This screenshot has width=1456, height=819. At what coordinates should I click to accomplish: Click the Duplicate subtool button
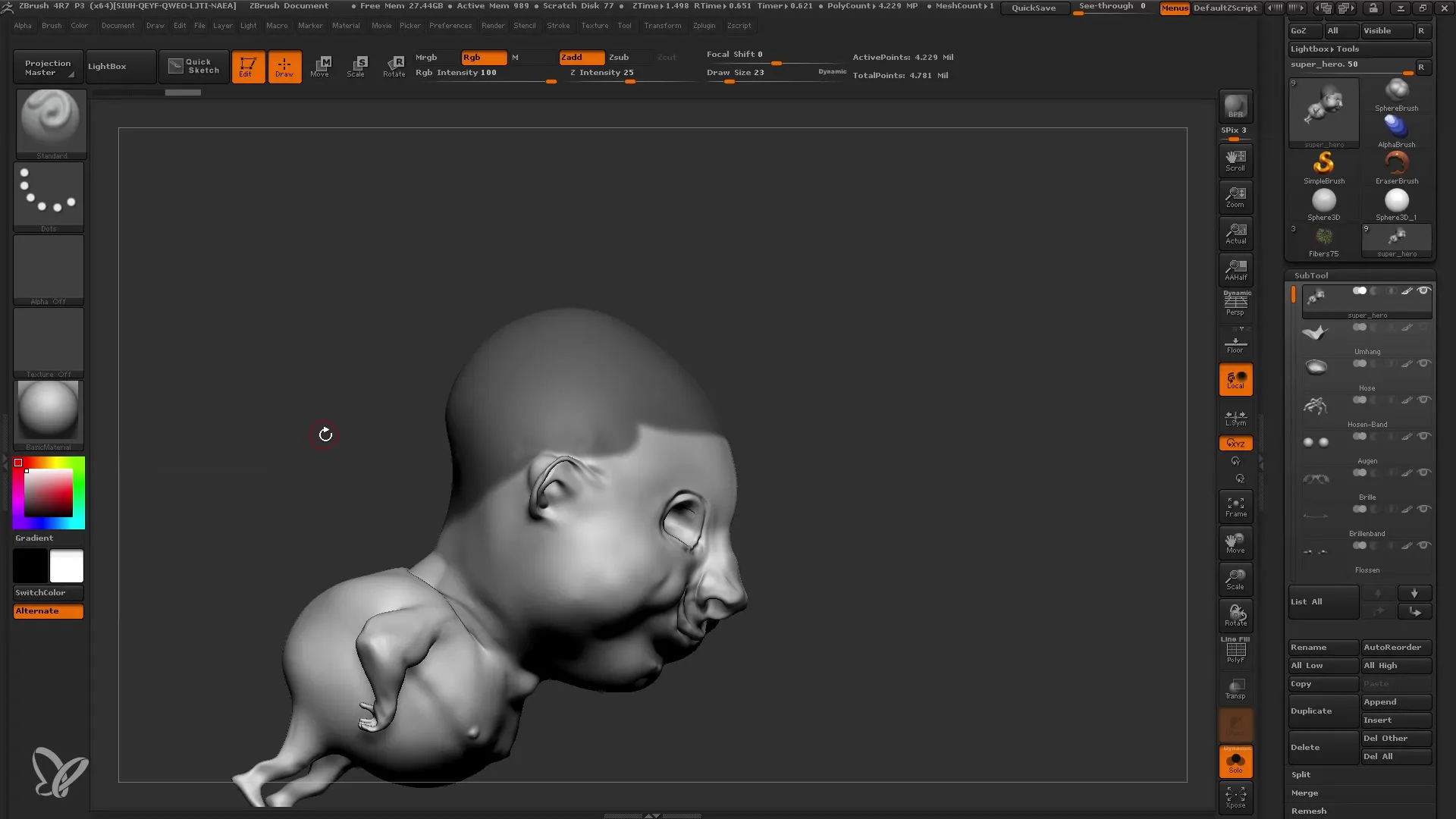coord(1323,711)
